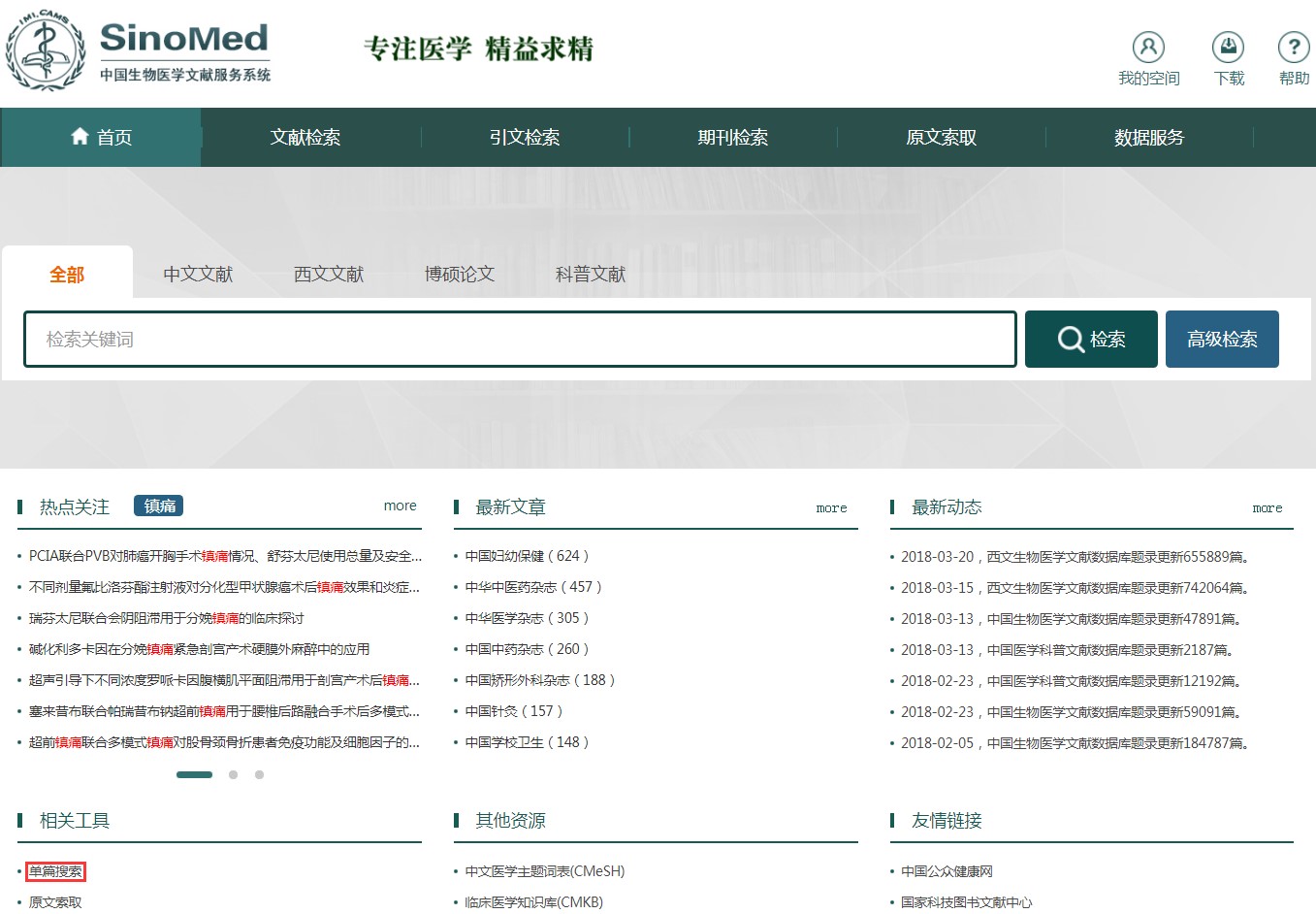Click the SinoMed logo emblem

click(45, 50)
